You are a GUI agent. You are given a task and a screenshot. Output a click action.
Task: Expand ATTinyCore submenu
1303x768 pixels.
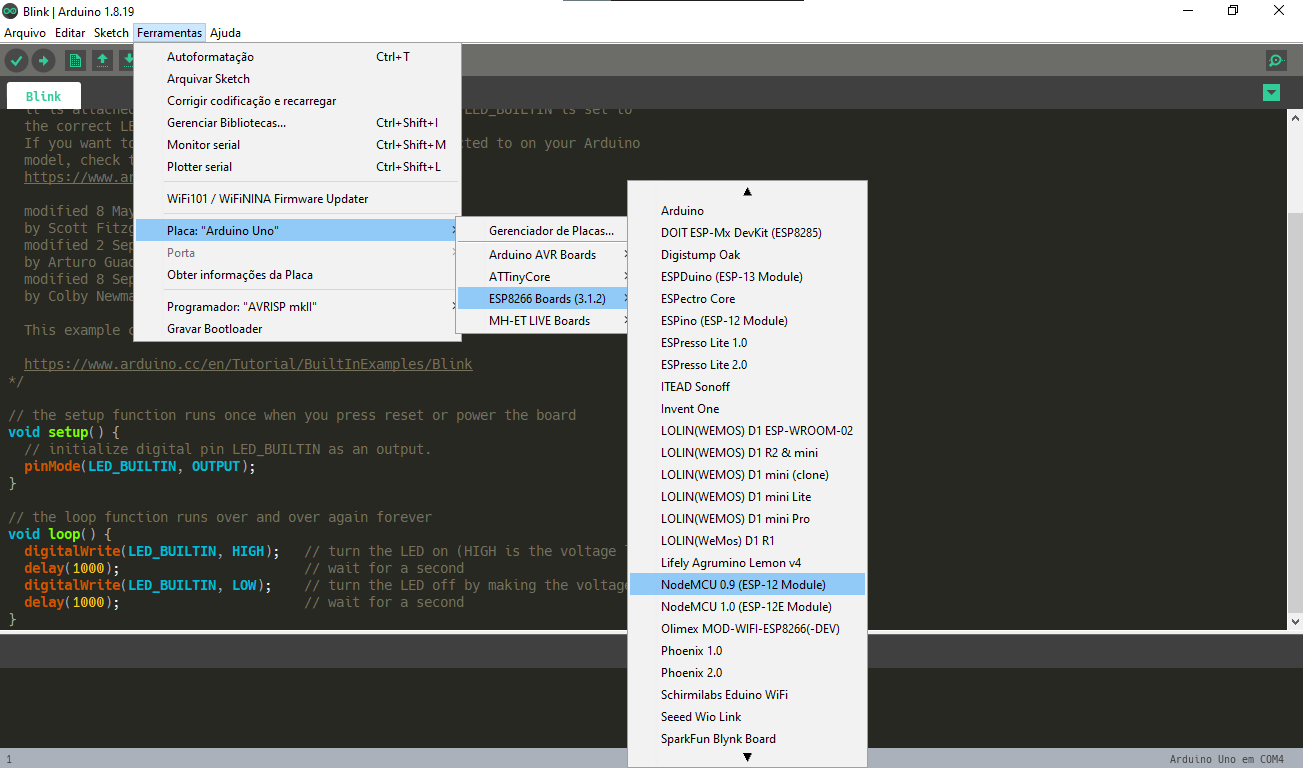point(543,277)
